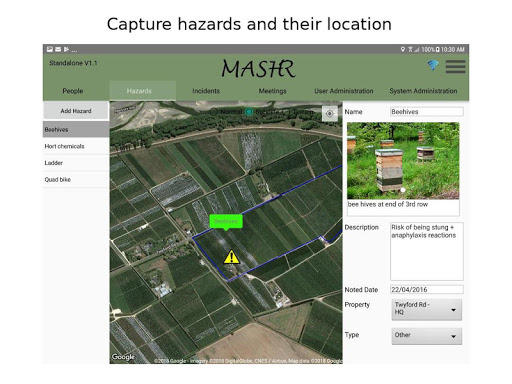Viewport: 512px width, 384px height.
Task: Open the mail notification icon
Action: click(58, 49)
